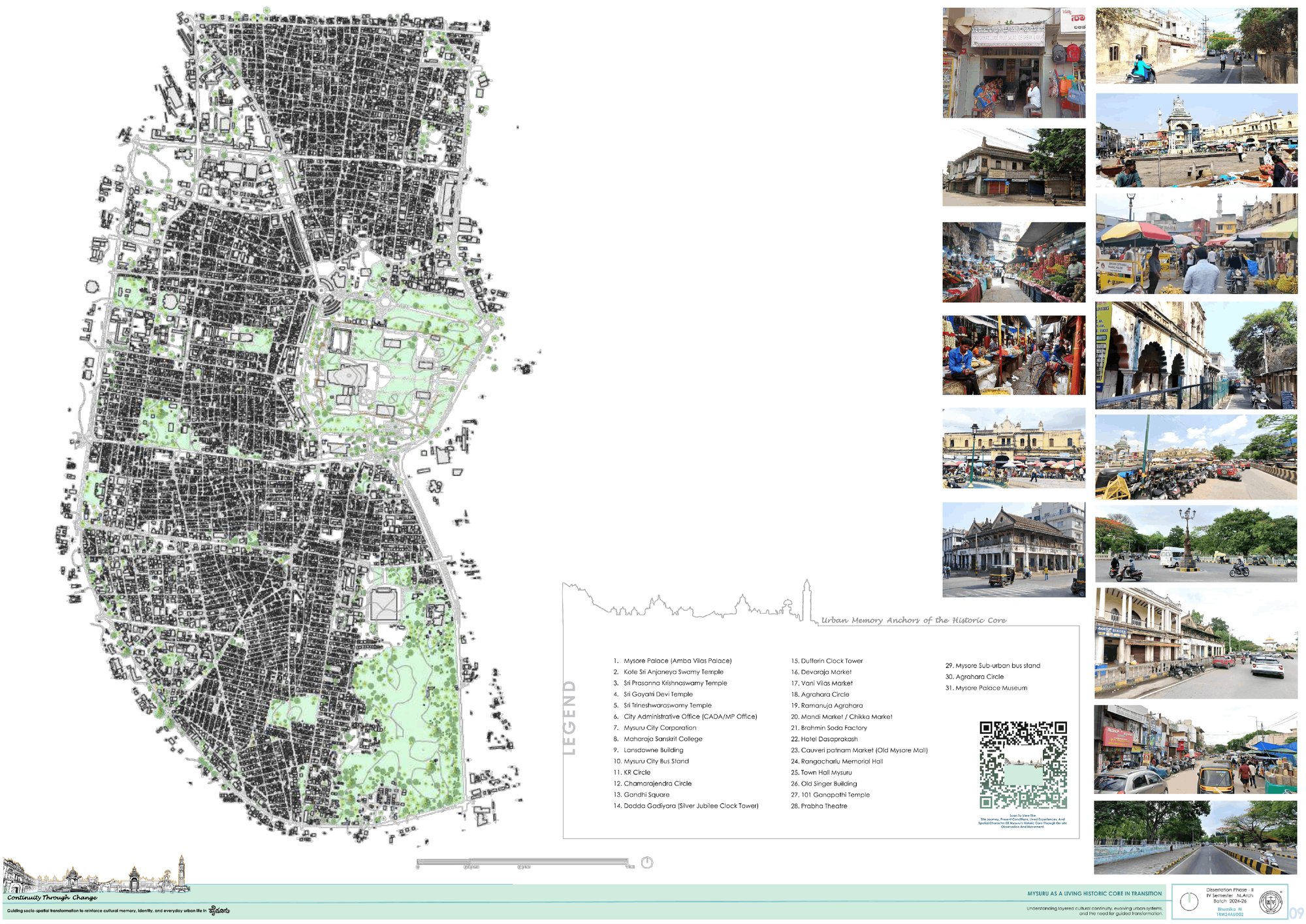Screen dimensions: 1306x924
Task: Click the vertical LEGEND label
Action: [x=569, y=718]
